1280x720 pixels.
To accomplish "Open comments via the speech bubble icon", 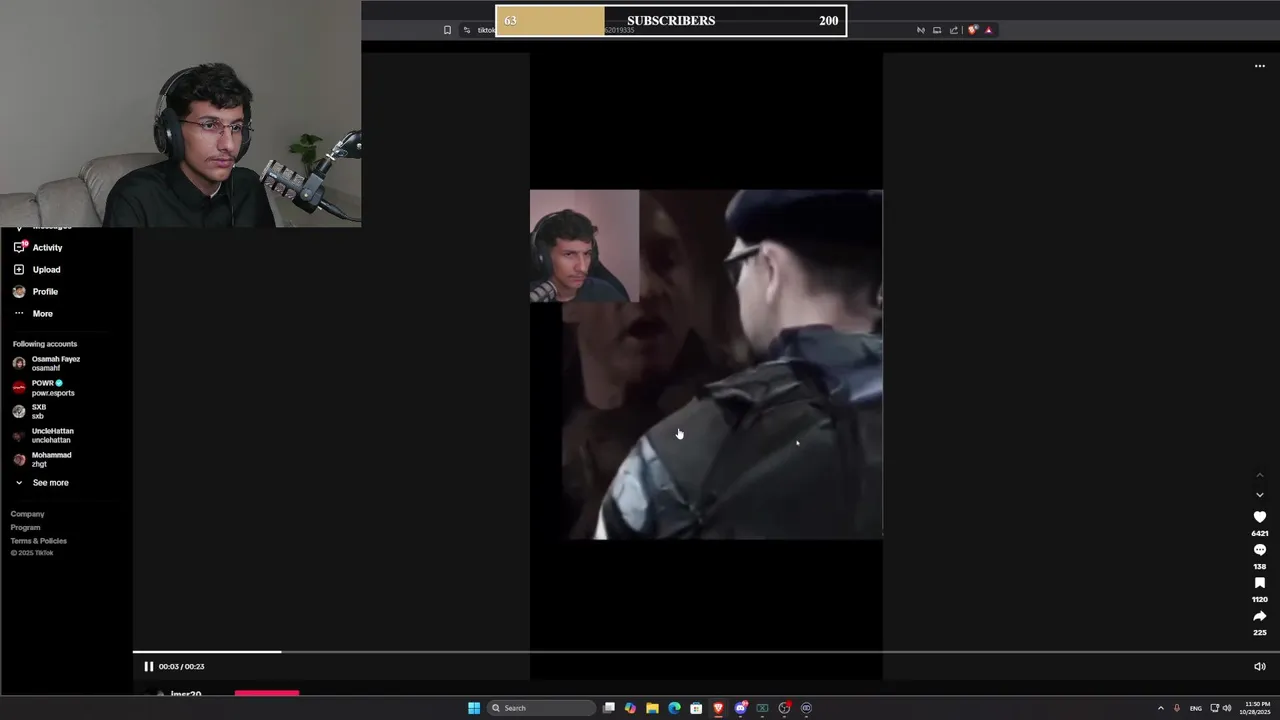I will tap(1259, 550).
